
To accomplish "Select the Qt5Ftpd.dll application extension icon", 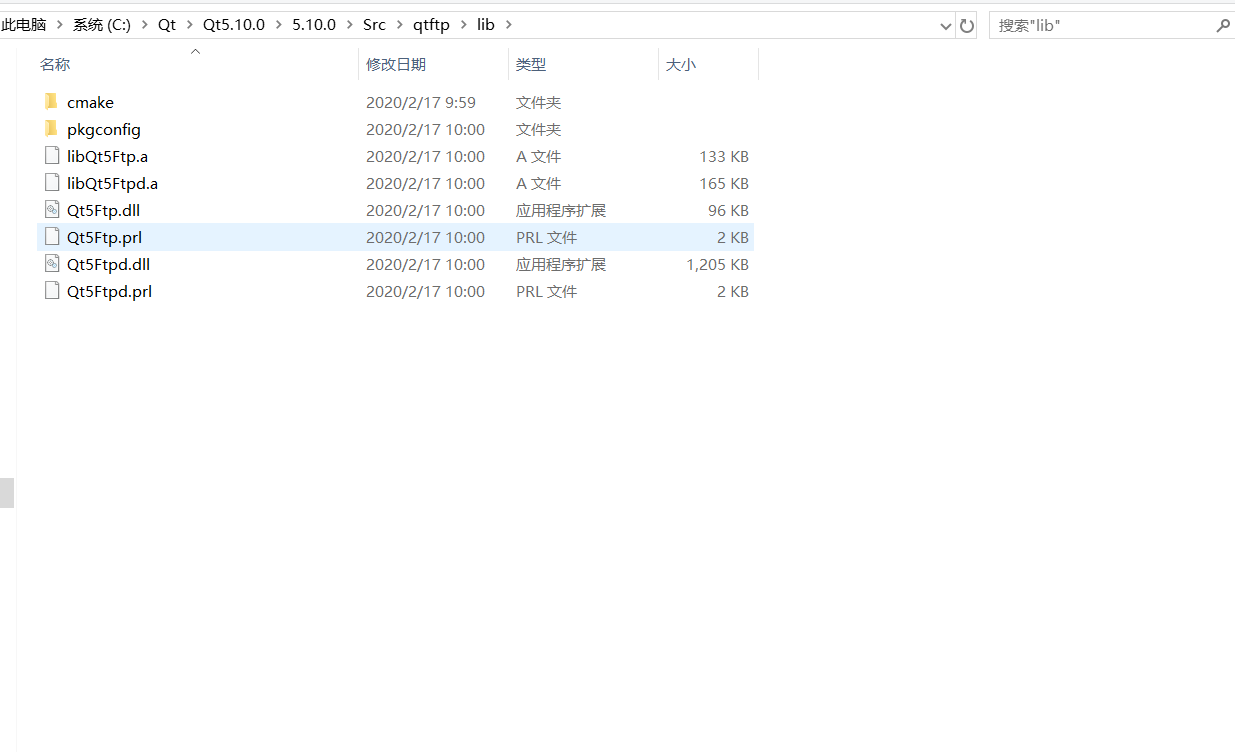I will [52, 264].
